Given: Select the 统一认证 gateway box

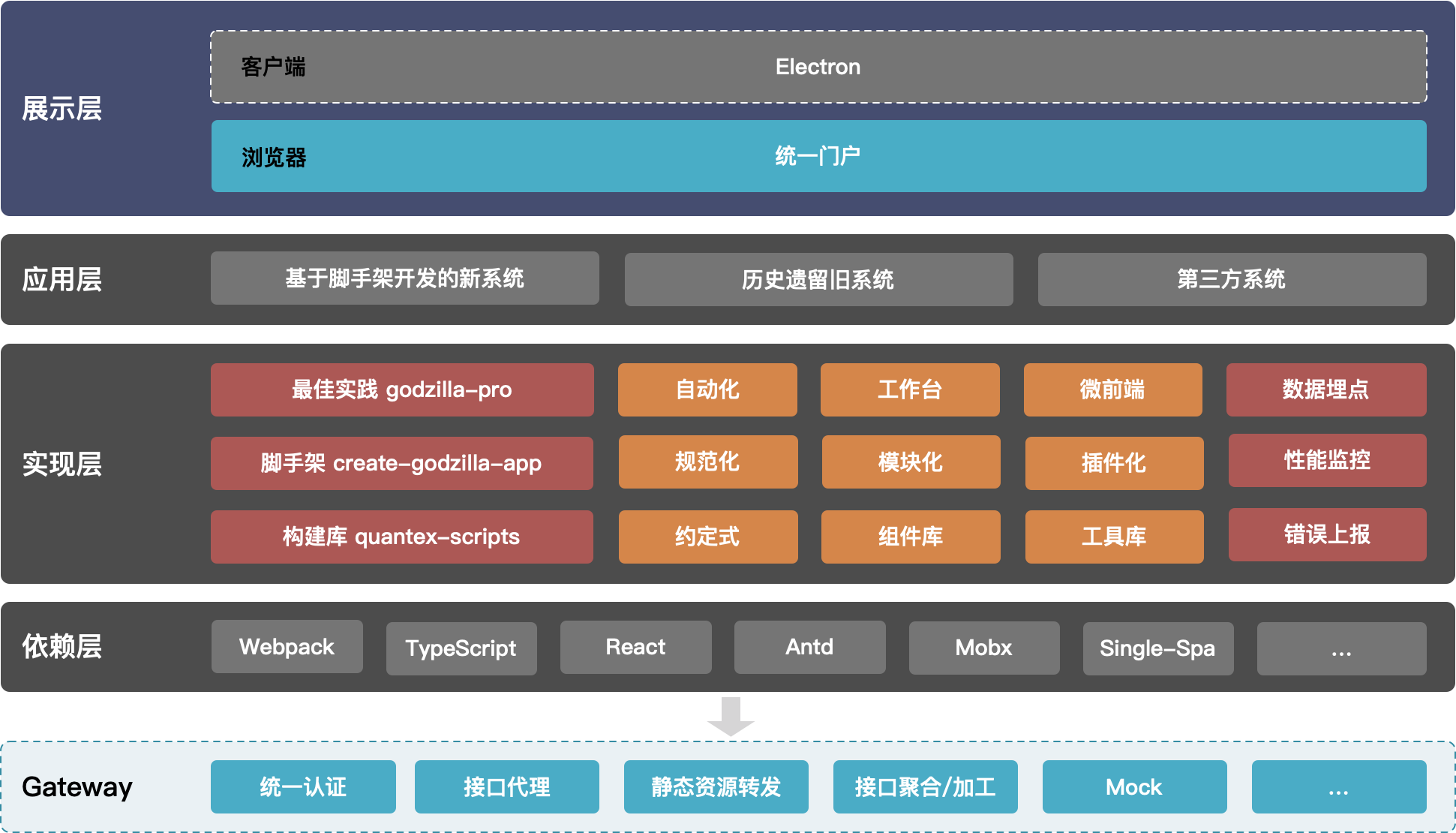Looking at the screenshot, I should (x=303, y=786).
